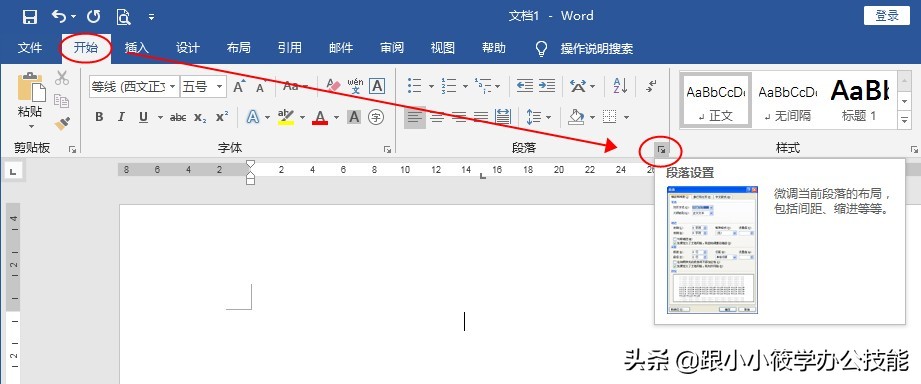Align text left
This screenshot has height=384, width=921.
tap(415, 117)
